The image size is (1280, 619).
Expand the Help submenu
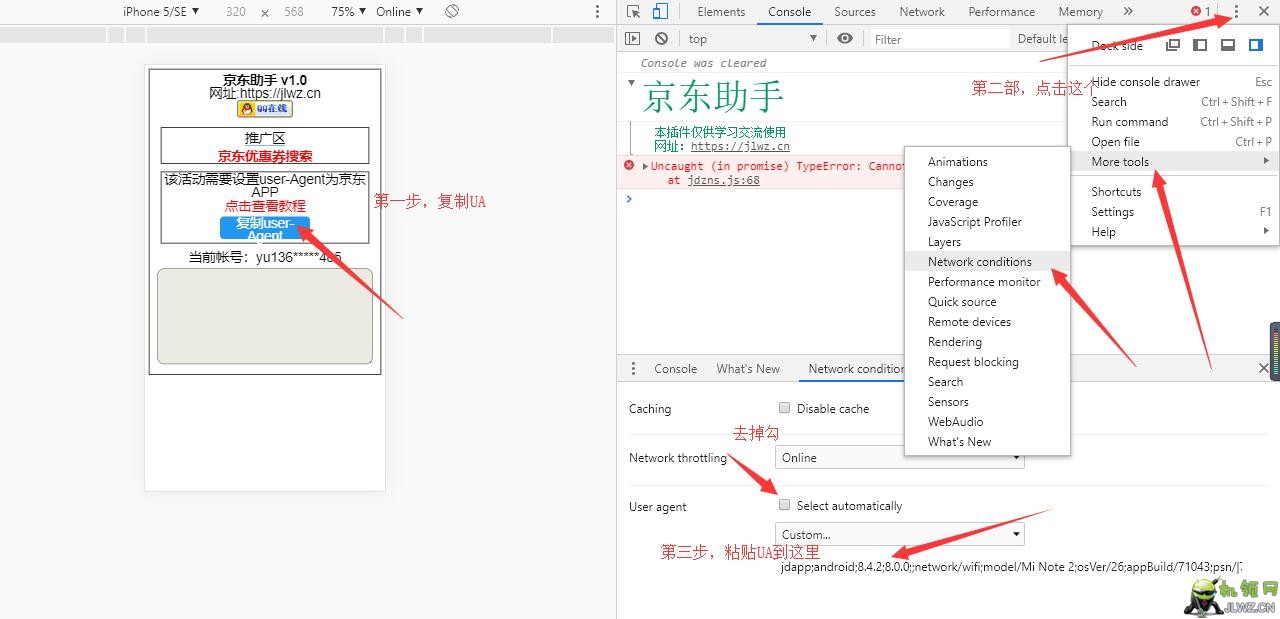click(x=1173, y=232)
